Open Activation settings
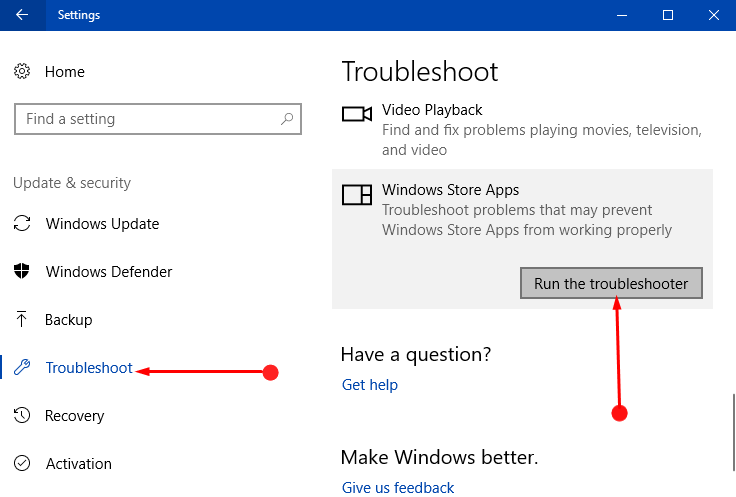The width and height of the screenshot is (736, 497). (x=79, y=464)
